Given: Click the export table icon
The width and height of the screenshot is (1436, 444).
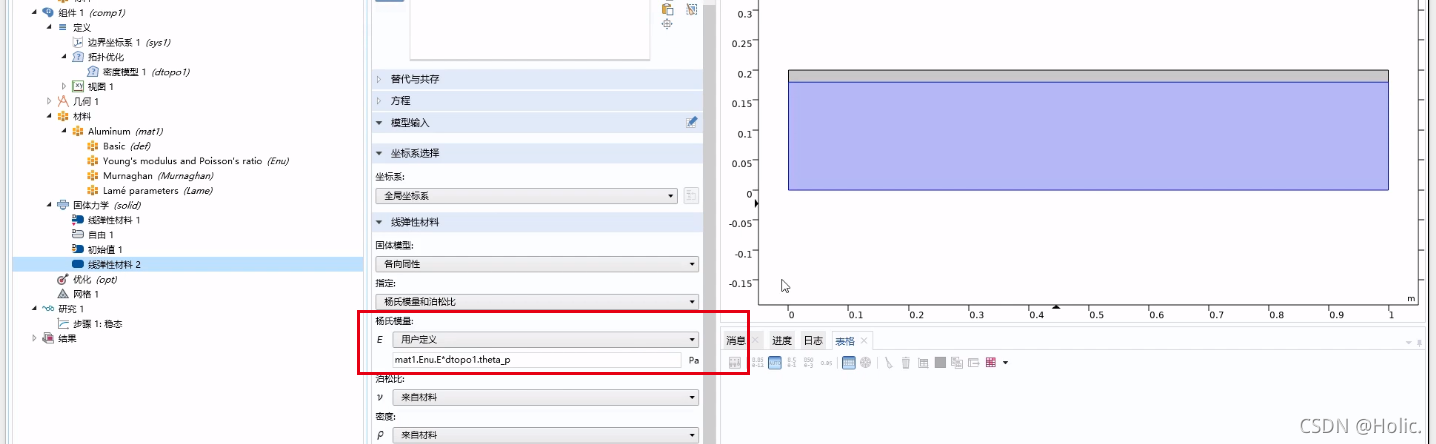Looking at the screenshot, I should [974, 362].
